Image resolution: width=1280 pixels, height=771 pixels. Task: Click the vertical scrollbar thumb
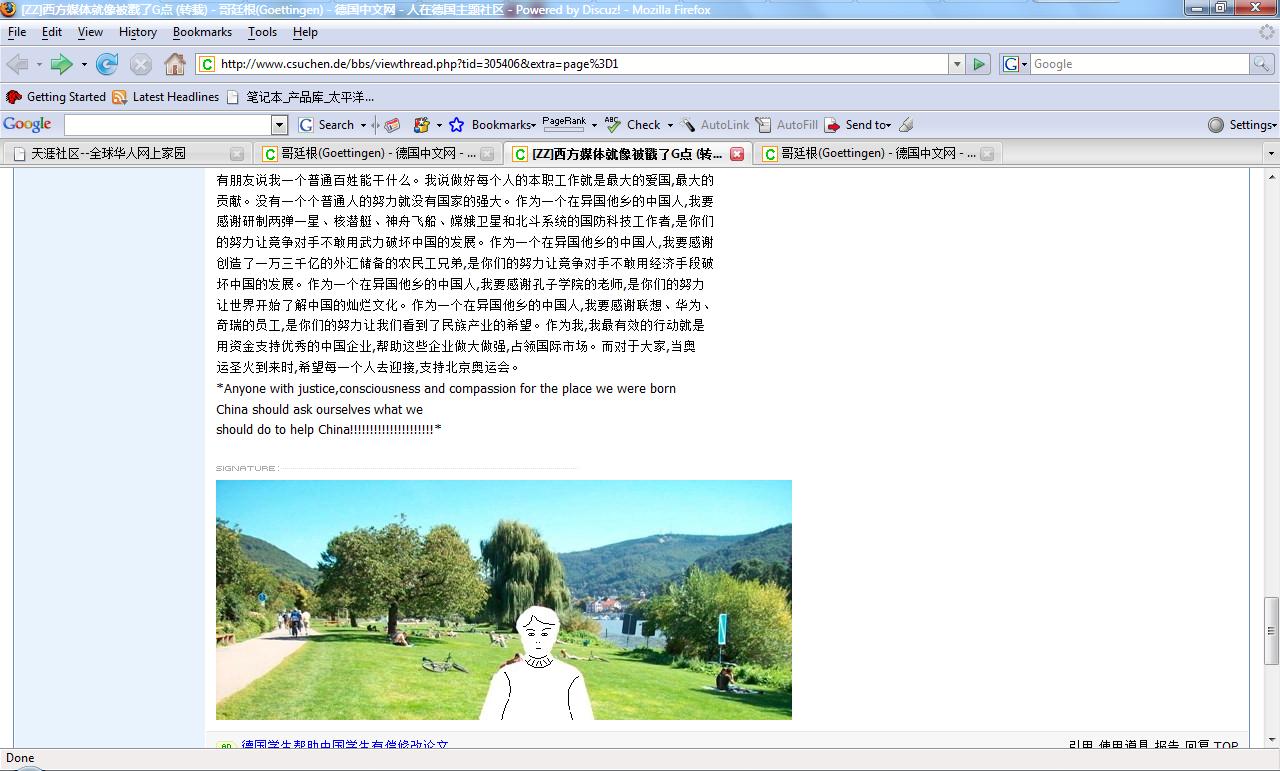[1271, 631]
